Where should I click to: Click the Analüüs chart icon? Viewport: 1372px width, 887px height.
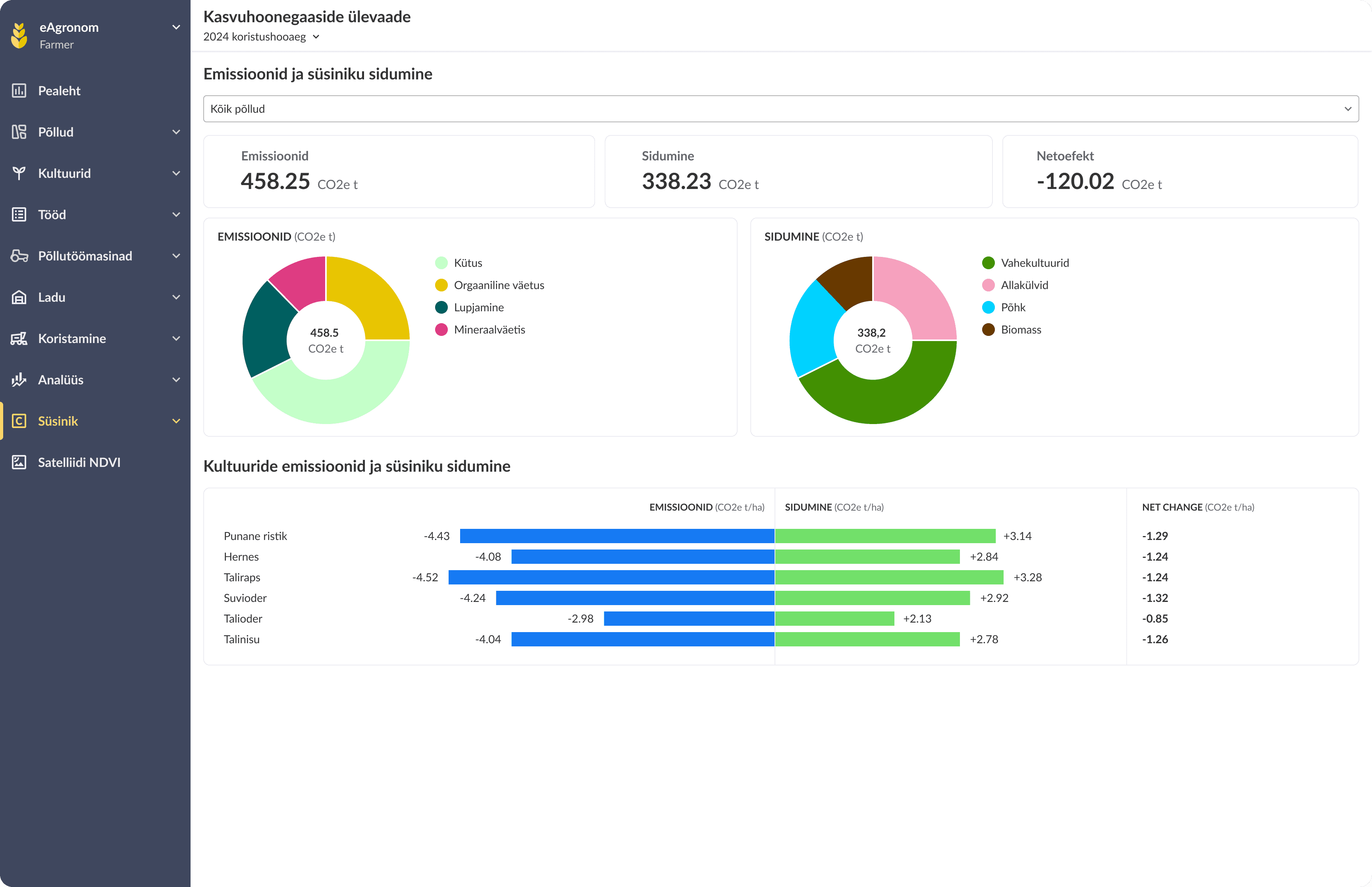[19, 380]
